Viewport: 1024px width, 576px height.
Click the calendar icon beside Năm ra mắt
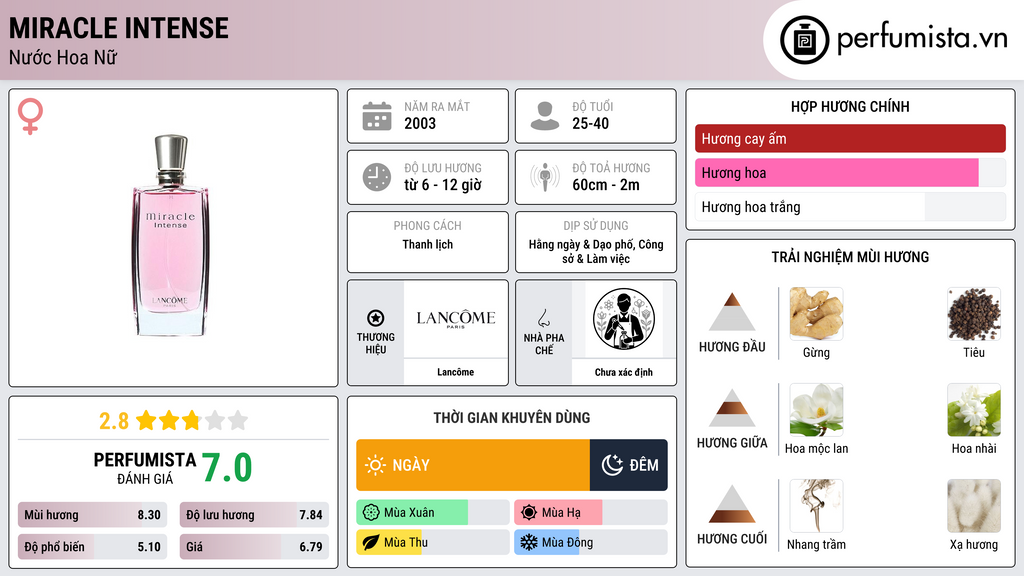point(377,116)
